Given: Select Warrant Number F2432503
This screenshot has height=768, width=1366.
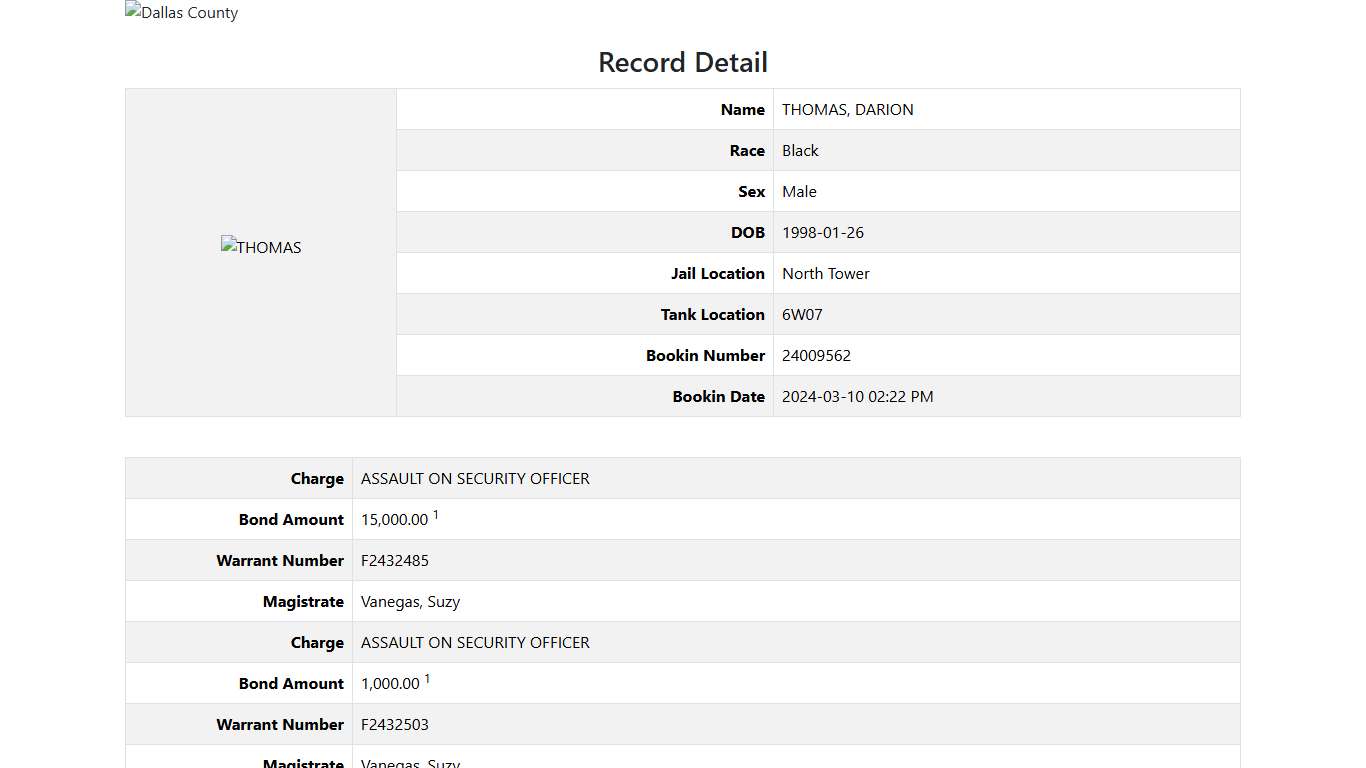Looking at the screenshot, I should coord(395,724).
